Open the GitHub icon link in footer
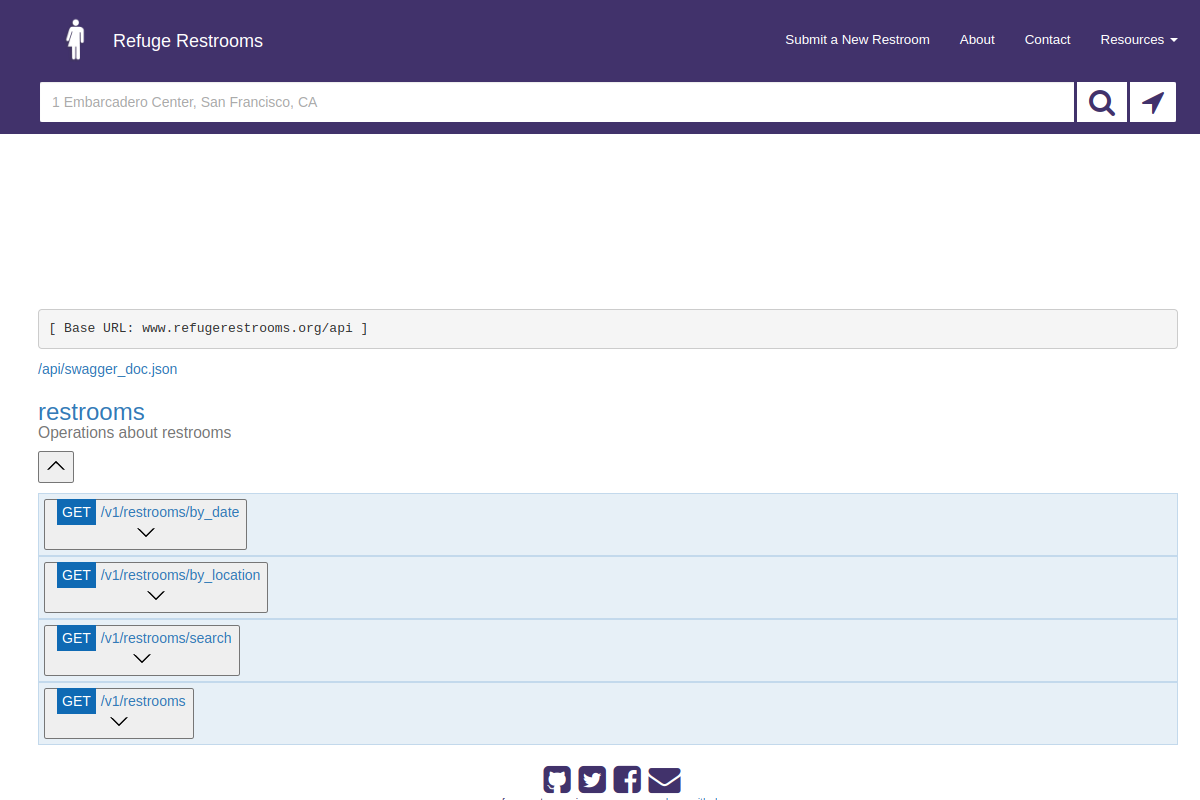This screenshot has width=1200, height=800. click(557, 780)
